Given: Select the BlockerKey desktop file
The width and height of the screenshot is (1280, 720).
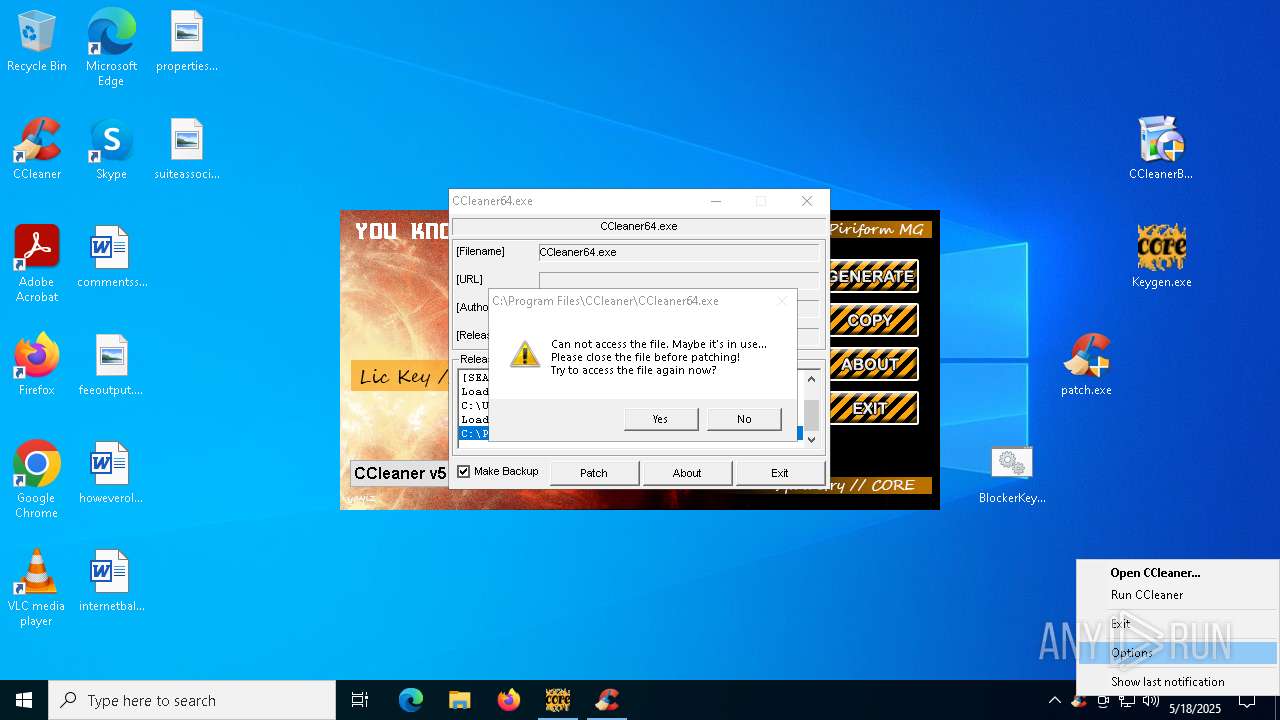Looking at the screenshot, I should click(1012, 474).
